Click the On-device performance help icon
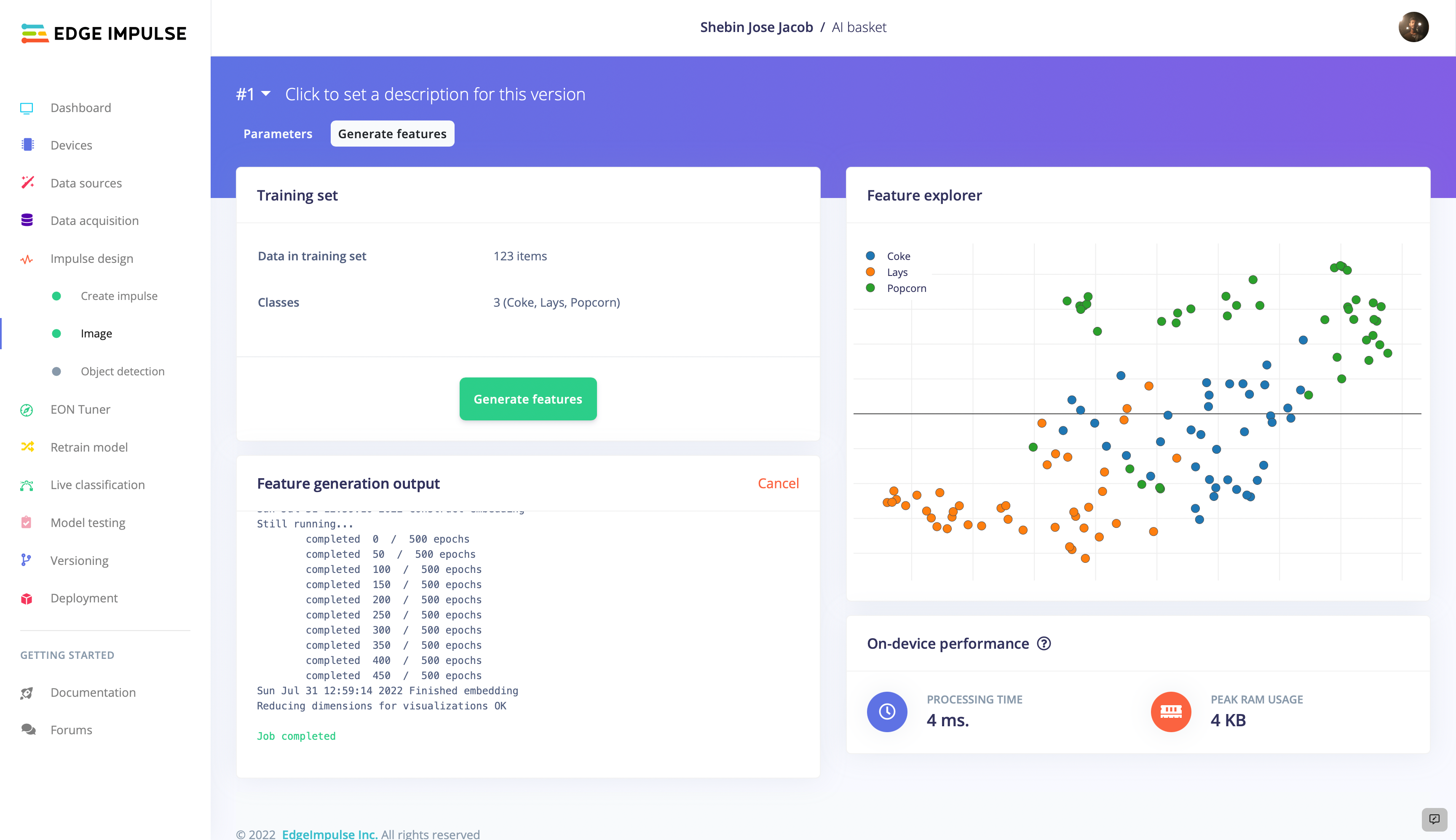The image size is (1456, 840). tap(1044, 644)
